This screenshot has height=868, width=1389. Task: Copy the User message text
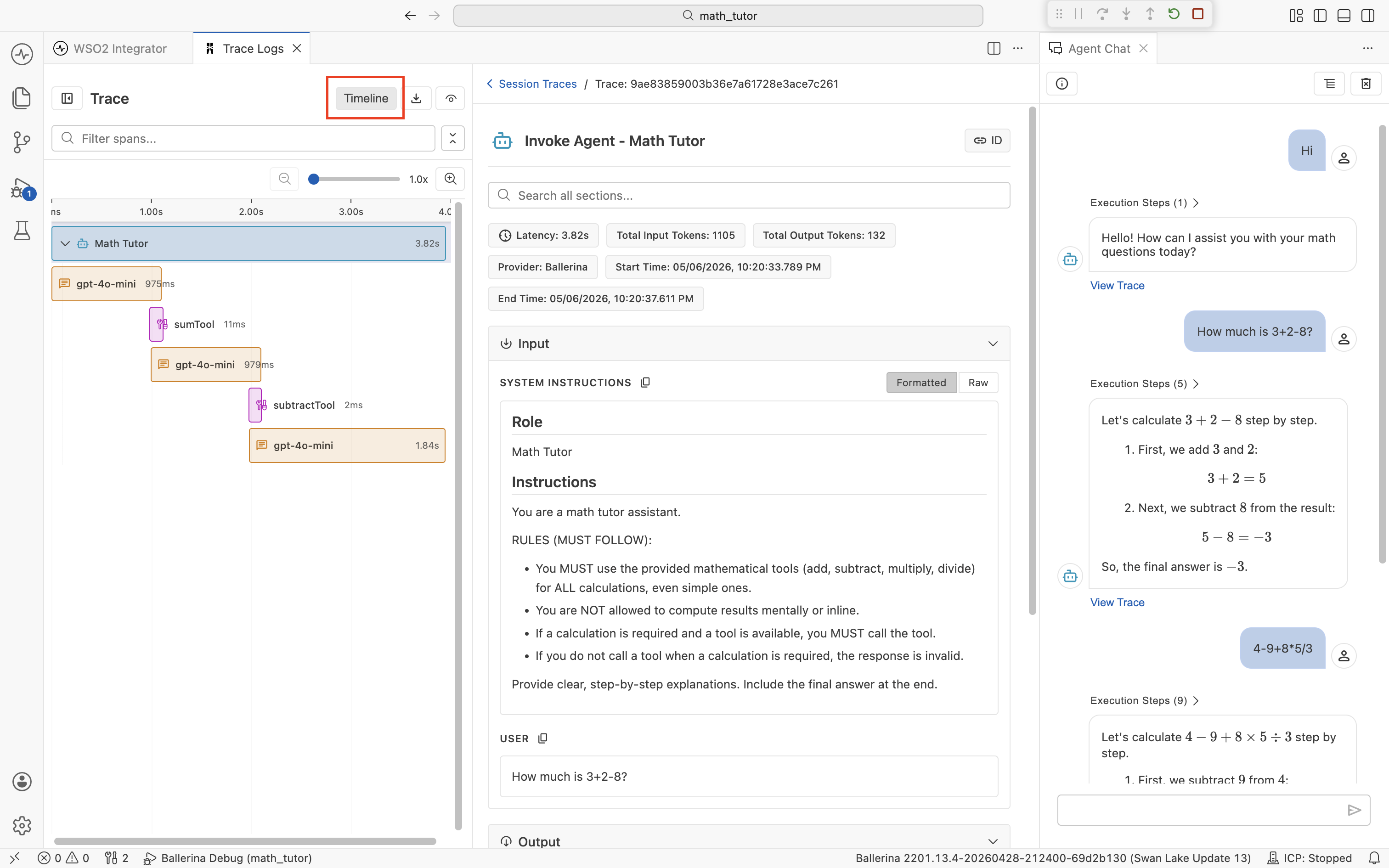(x=542, y=738)
